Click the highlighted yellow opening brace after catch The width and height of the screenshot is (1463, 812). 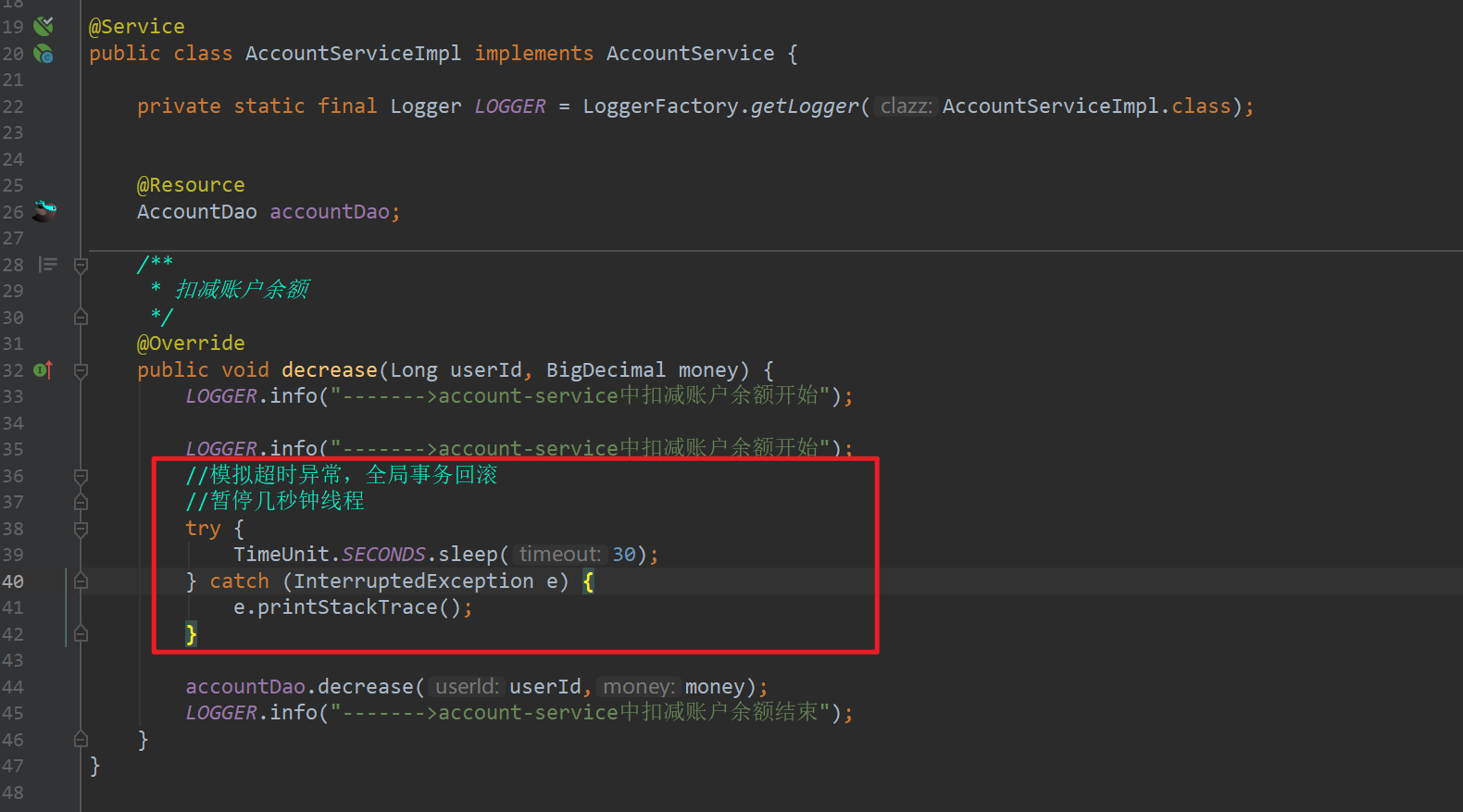point(588,581)
